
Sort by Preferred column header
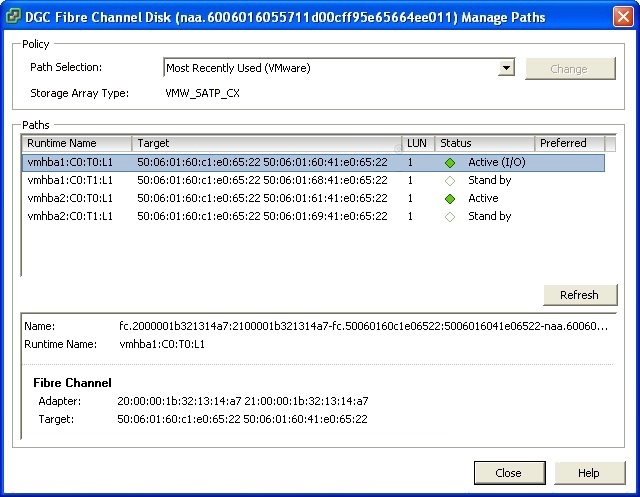click(x=569, y=143)
